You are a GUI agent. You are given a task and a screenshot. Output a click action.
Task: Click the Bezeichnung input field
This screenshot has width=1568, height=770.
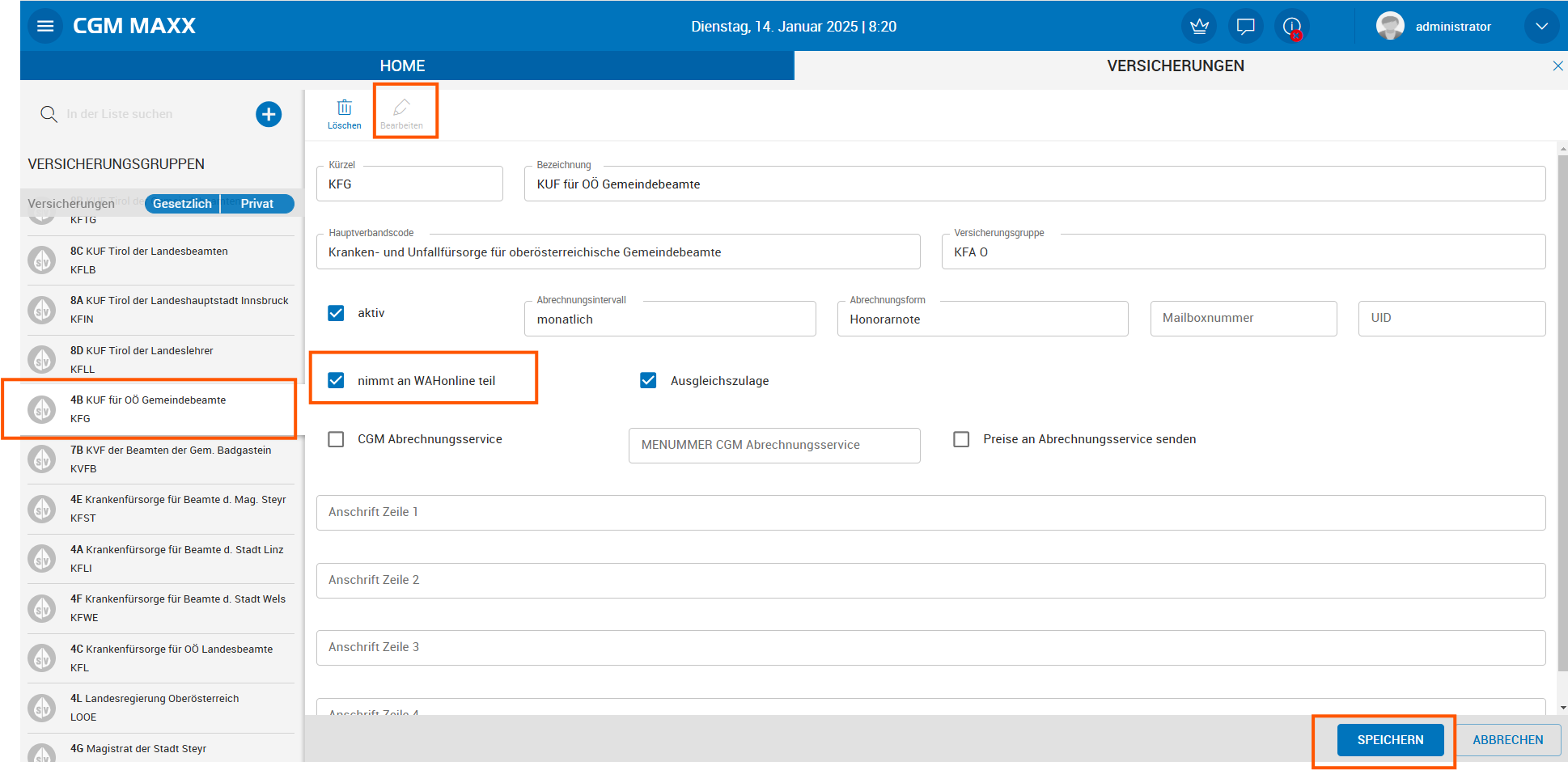(1035, 184)
